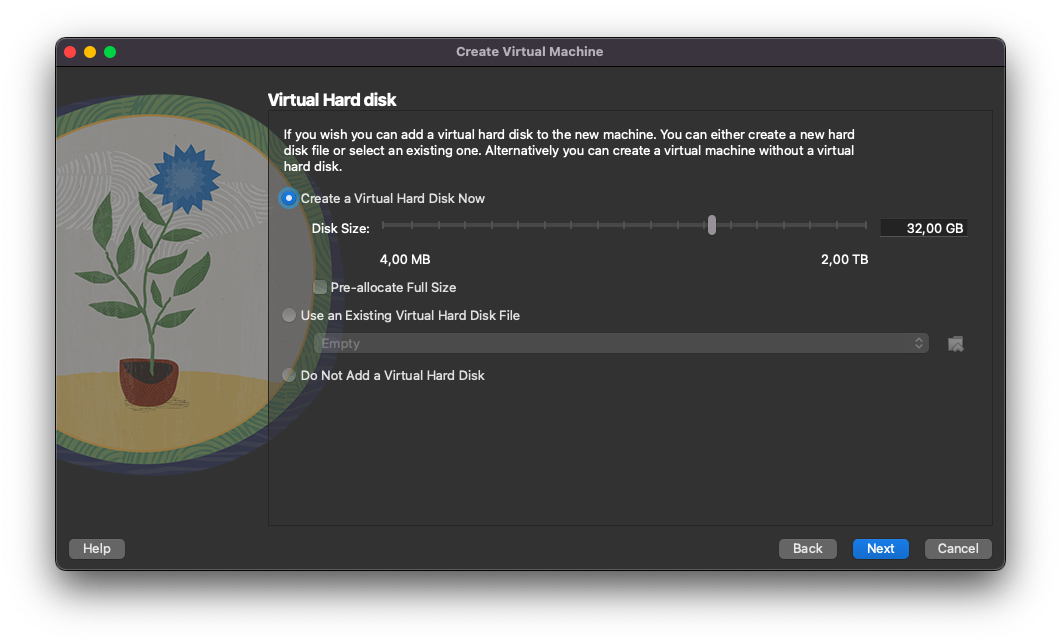This screenshot has width=1061, height=644.
Task: Click the Disk Size slider handle
Action: [x=711, y=225]
